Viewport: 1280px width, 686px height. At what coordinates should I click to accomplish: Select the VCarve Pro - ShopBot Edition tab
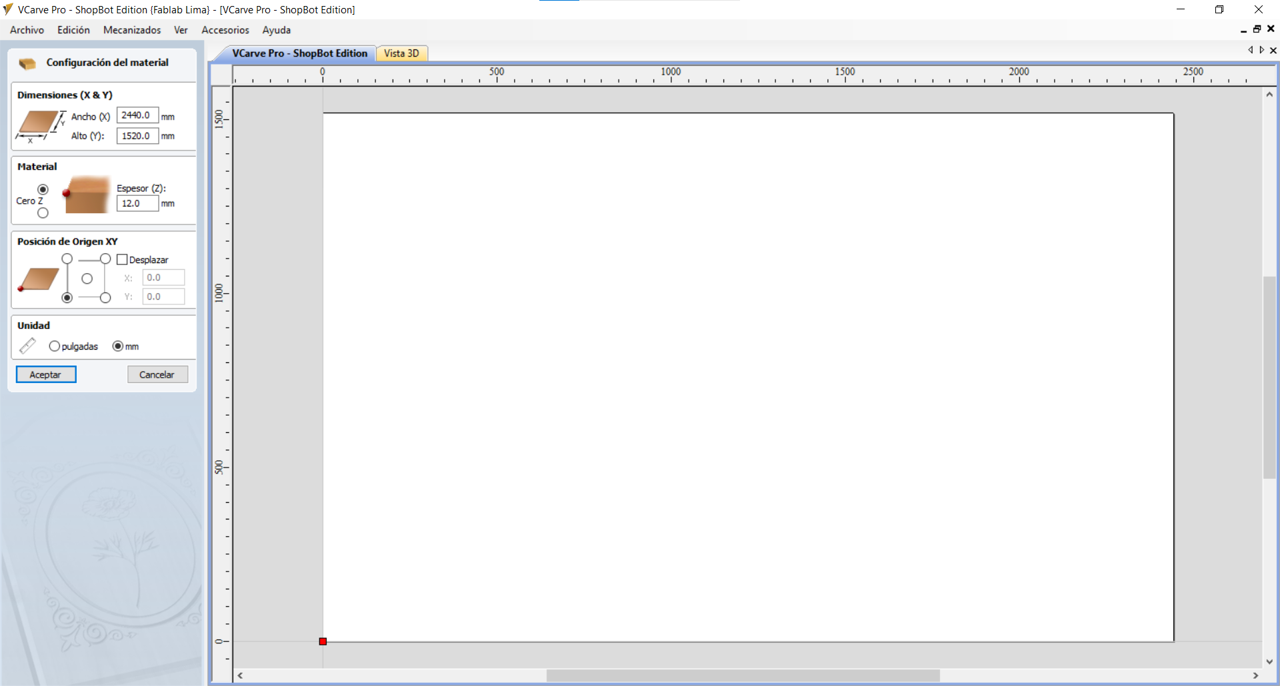(x=299, y=53)
